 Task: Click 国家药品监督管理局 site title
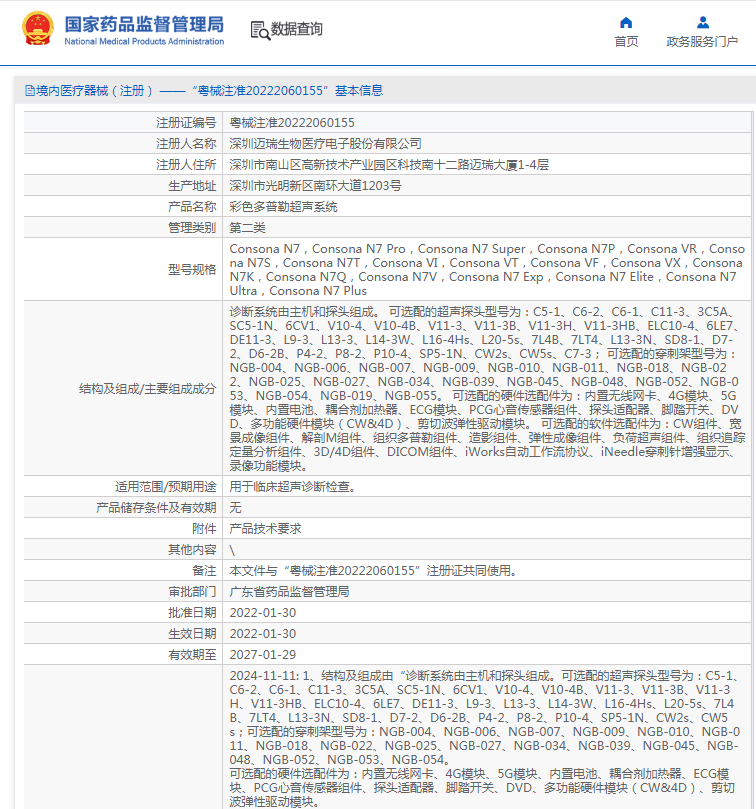pos(144,24)
